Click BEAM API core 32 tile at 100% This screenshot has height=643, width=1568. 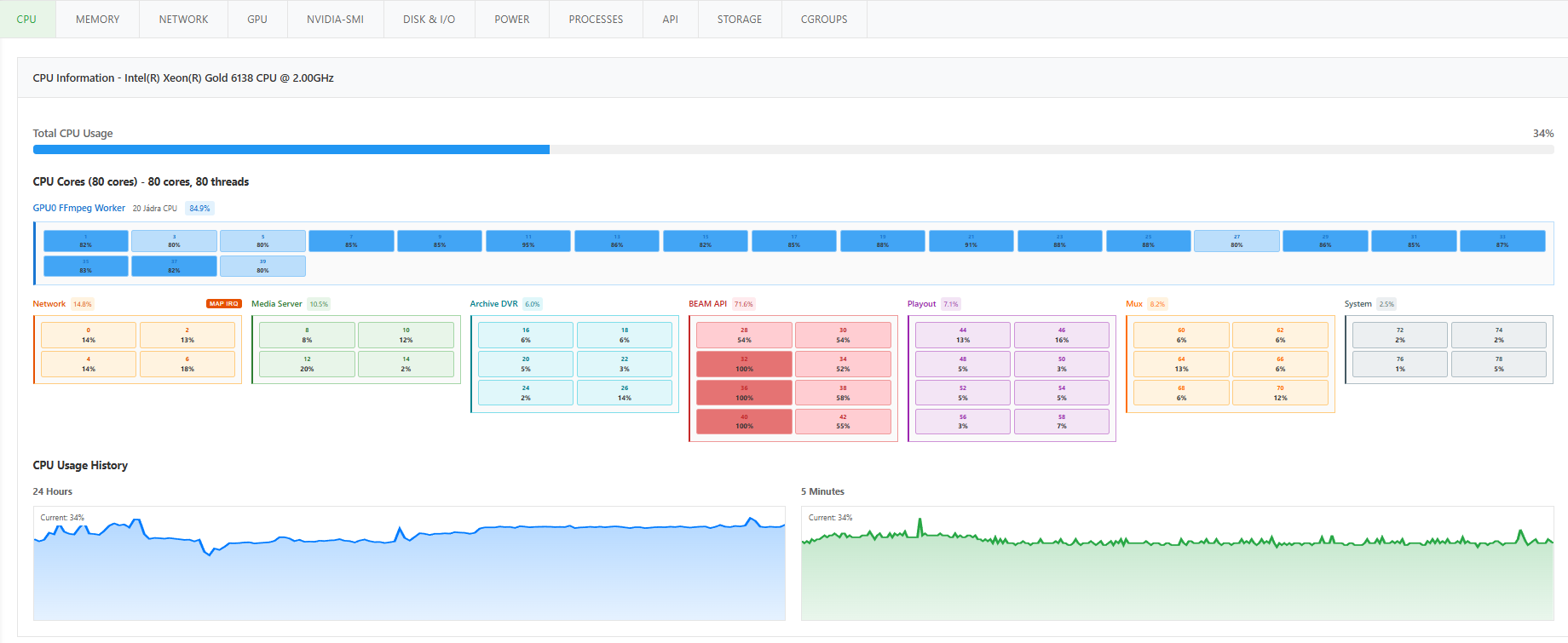click(x=744, y=364)
